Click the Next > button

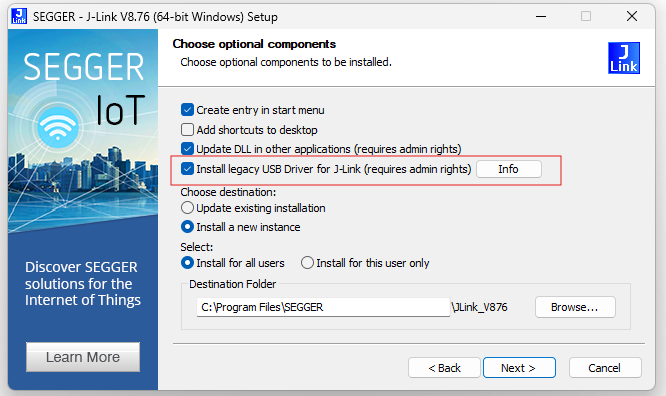(x=519, y=368)
